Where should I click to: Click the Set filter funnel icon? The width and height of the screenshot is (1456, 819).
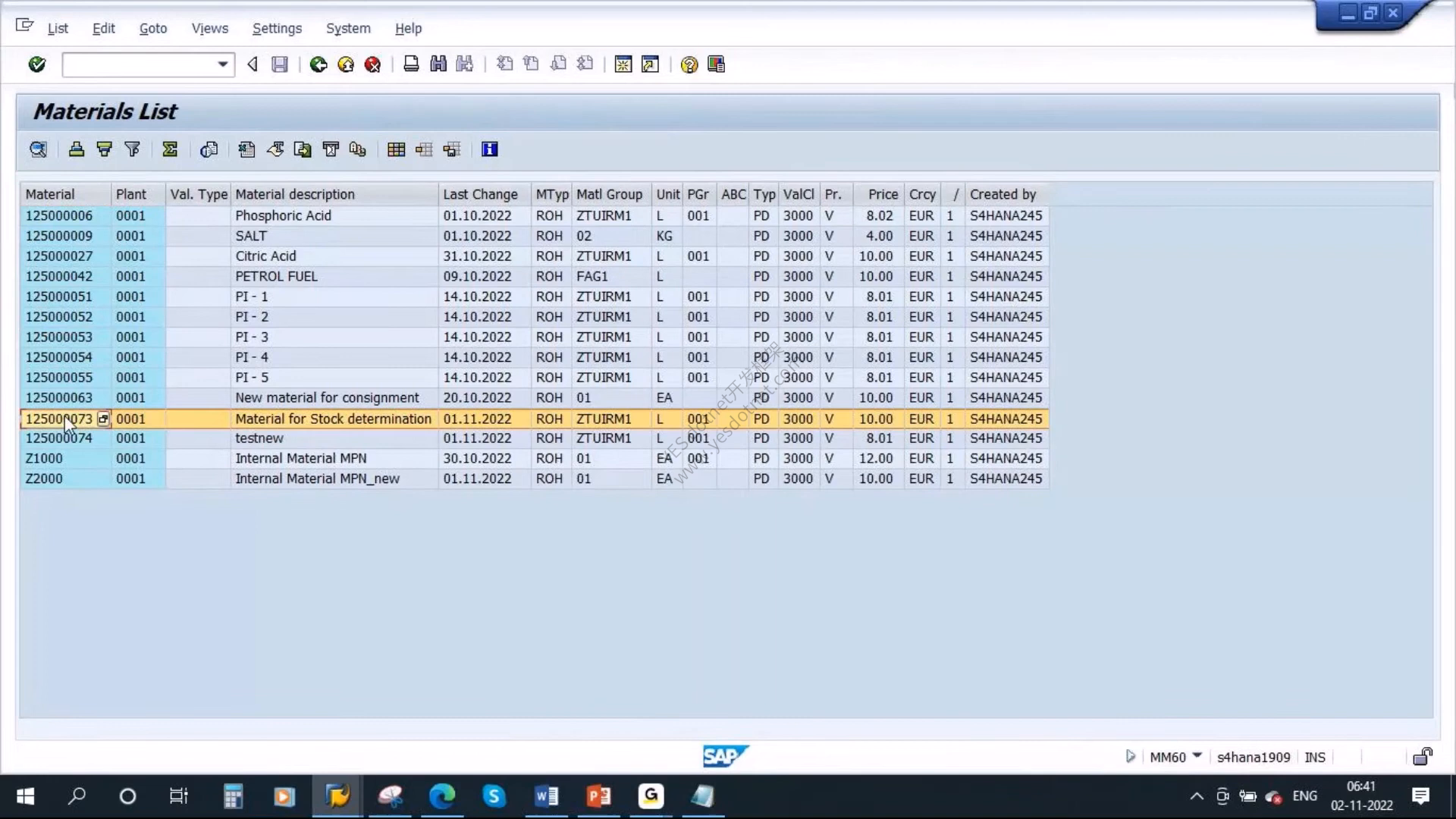tap(133, 149)
